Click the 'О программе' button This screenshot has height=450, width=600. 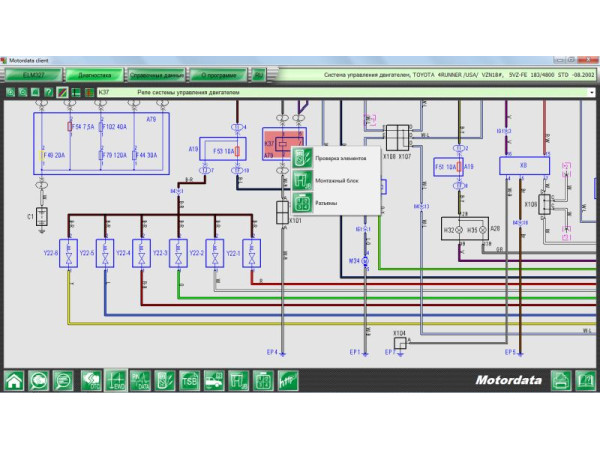coord(218,75)
